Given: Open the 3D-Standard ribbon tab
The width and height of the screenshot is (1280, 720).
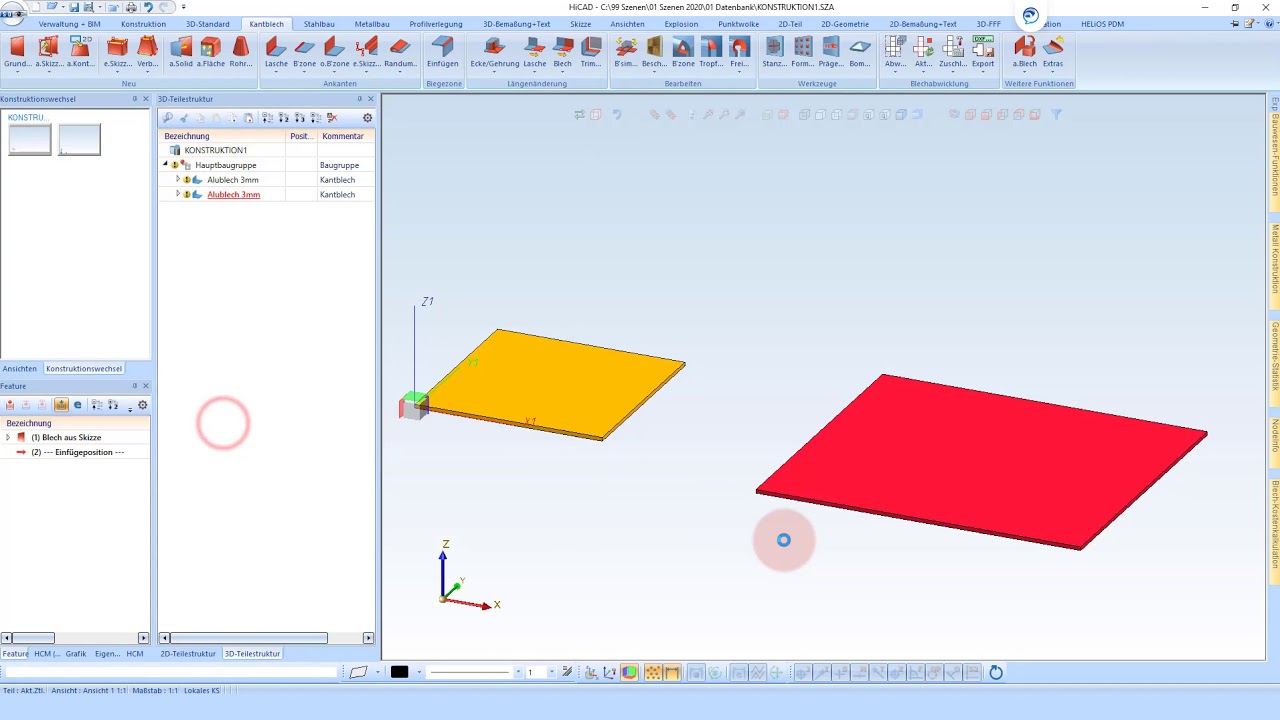Looking at the screenshot, I should pyautogui.click(x=208, y=24).
